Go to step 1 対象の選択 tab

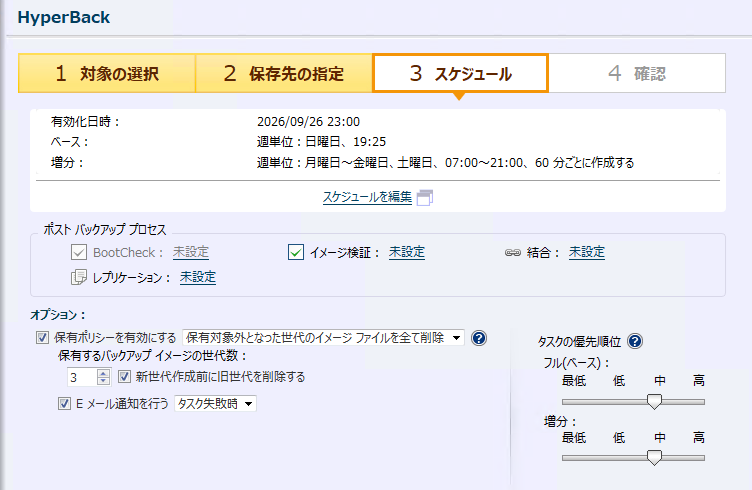pos(107,73)
